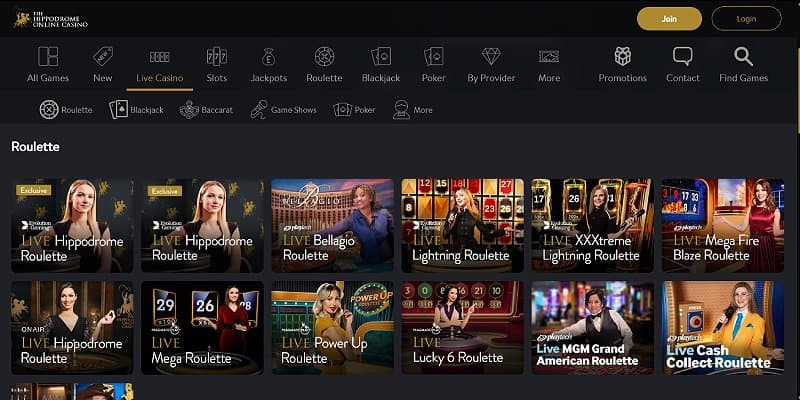Open the All Games category icon
The width and height of the screenshot is (800, 400).
pos(47,57)
